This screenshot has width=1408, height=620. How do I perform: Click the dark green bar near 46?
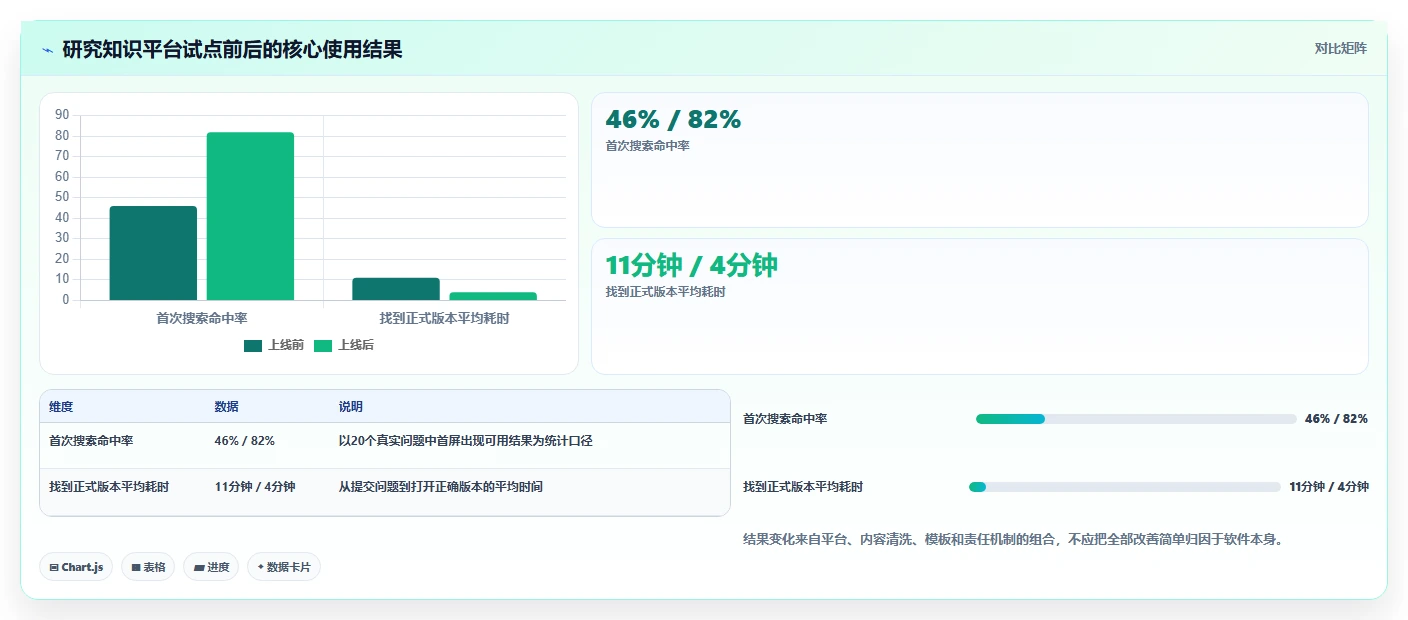click(153, 253)
